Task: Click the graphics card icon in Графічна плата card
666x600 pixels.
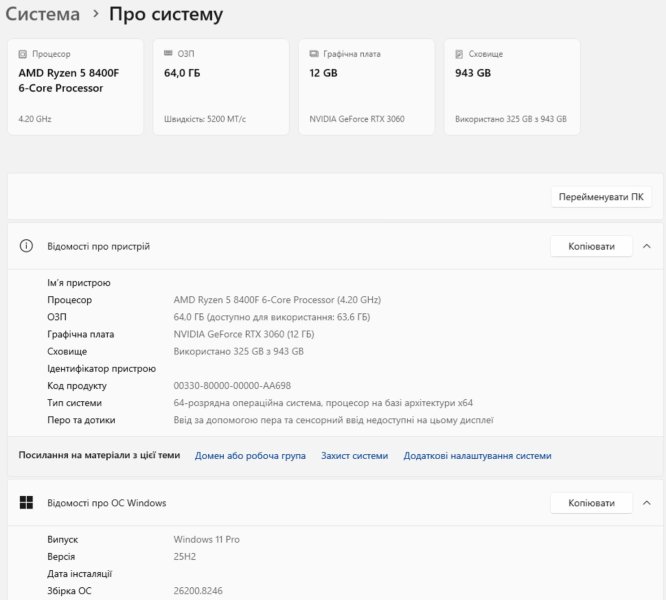Action: pyautogui.click(x=314, y=54)
